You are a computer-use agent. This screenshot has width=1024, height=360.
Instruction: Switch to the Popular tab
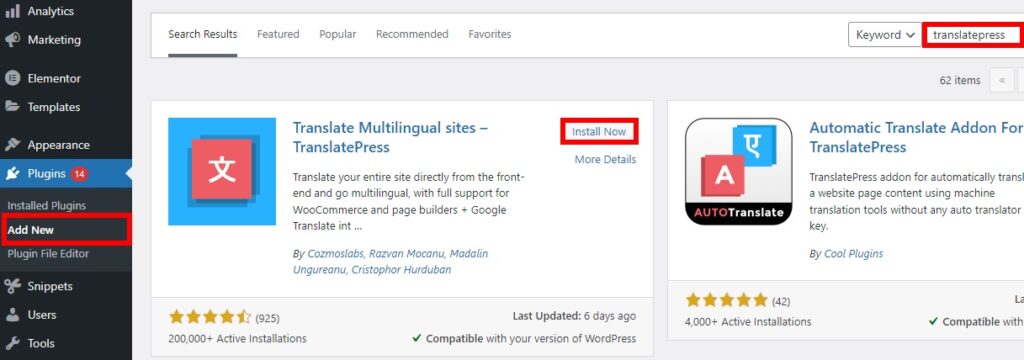338,34
